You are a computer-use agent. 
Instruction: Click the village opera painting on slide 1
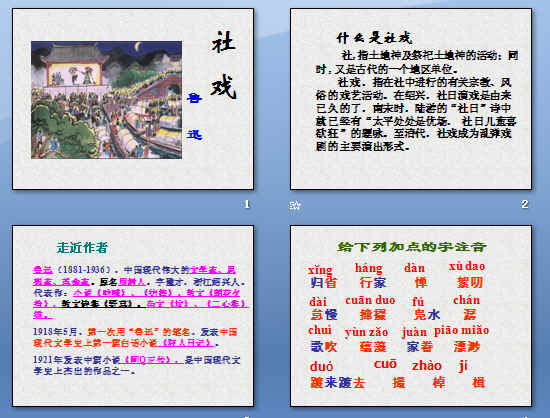point(106,100)
